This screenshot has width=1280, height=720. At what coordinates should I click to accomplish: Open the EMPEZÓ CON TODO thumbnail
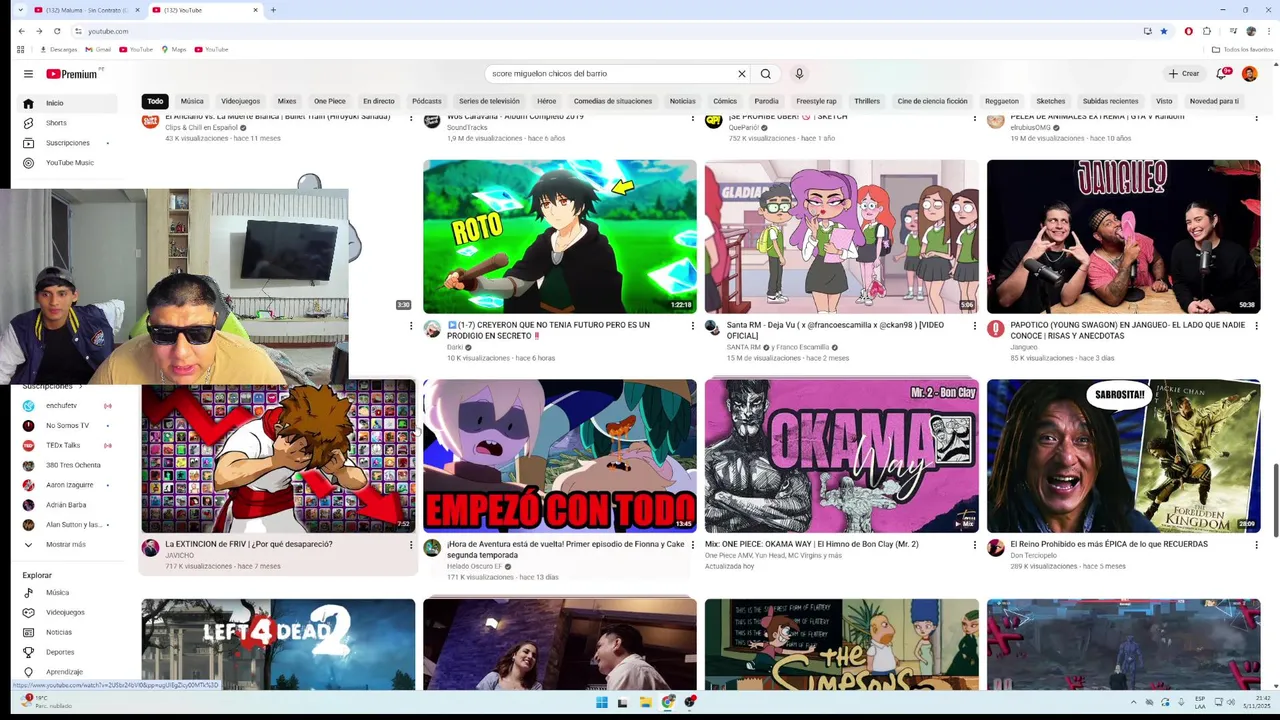click(560, 456)
